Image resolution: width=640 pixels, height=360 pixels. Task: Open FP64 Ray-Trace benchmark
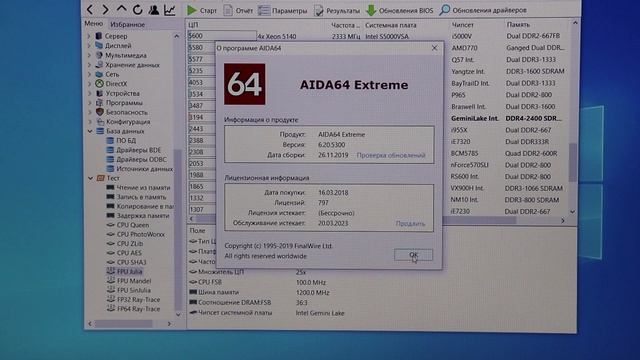(138, 309)
